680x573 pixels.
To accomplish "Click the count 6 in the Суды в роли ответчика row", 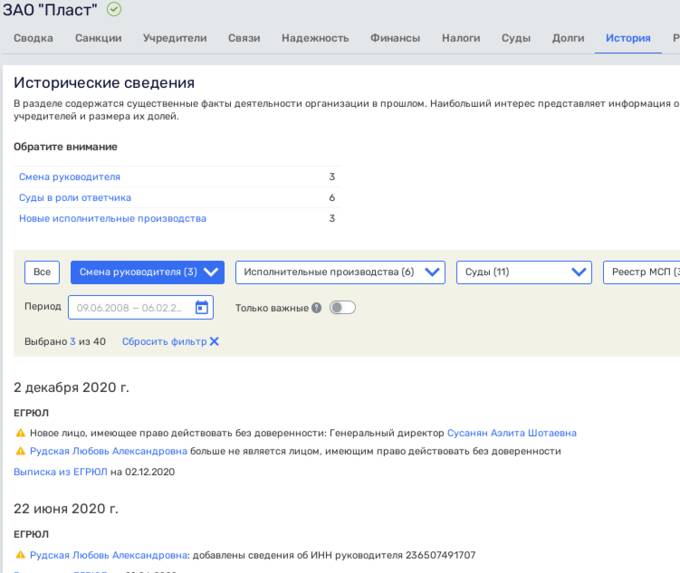I will (332, 198).
